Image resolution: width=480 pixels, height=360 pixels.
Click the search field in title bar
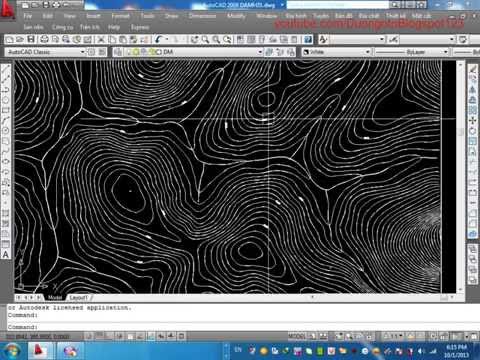coord(338,5)
